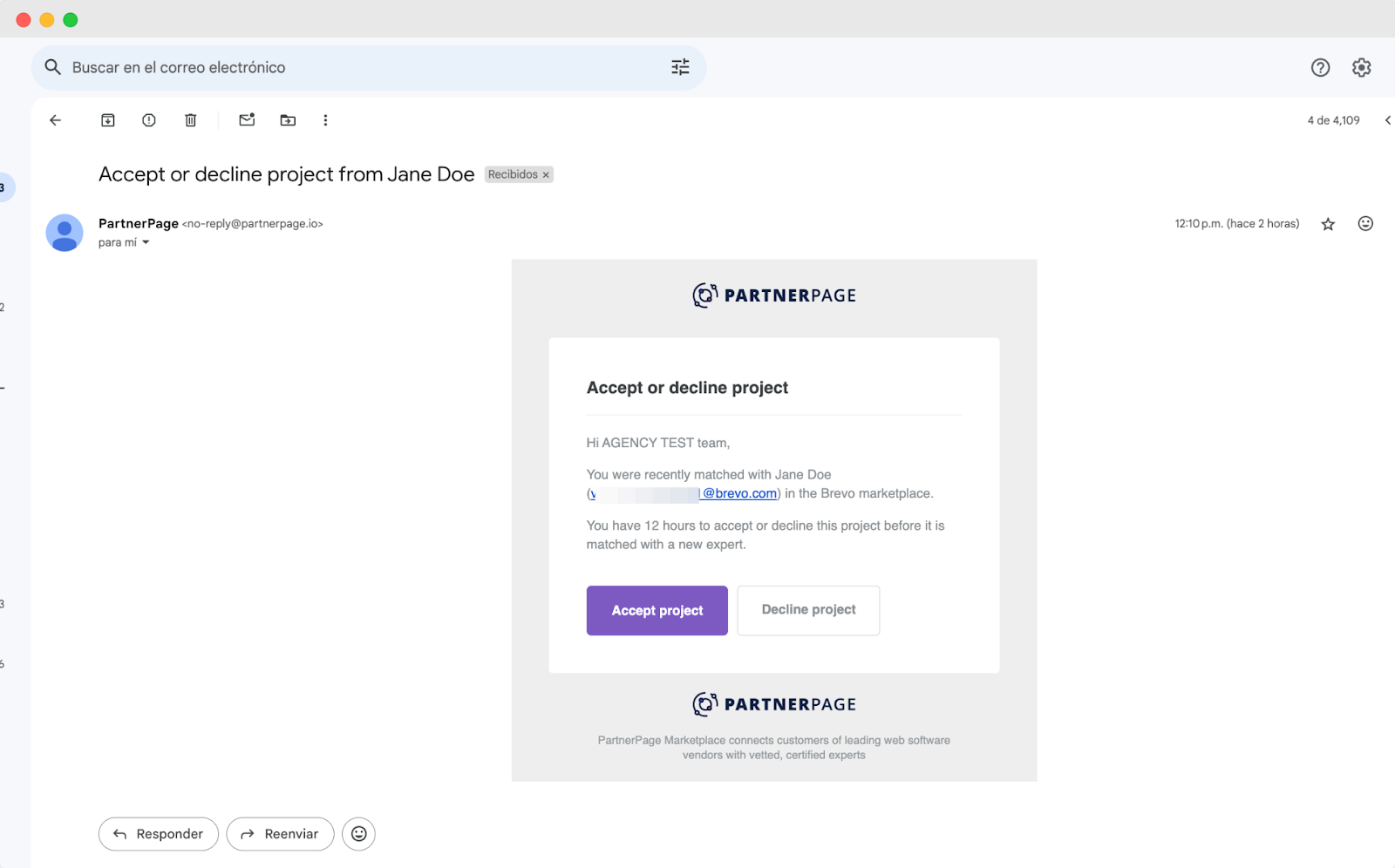Image resolution: width=1395 pixels, height=868 pixels.
Task: Click the PartnerPage sender avatar
Action: (65, 233)
